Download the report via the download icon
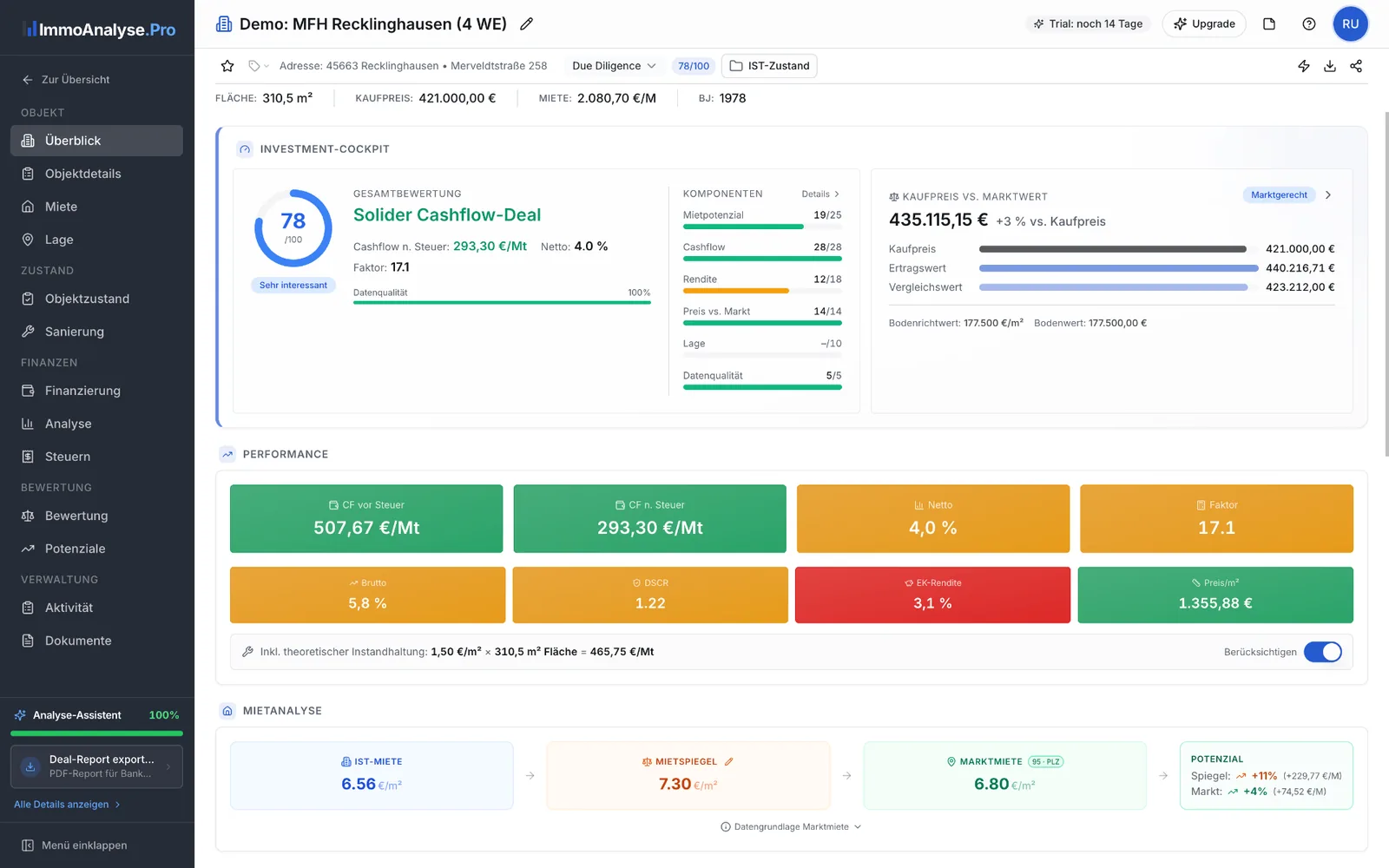 point(1330,65)
